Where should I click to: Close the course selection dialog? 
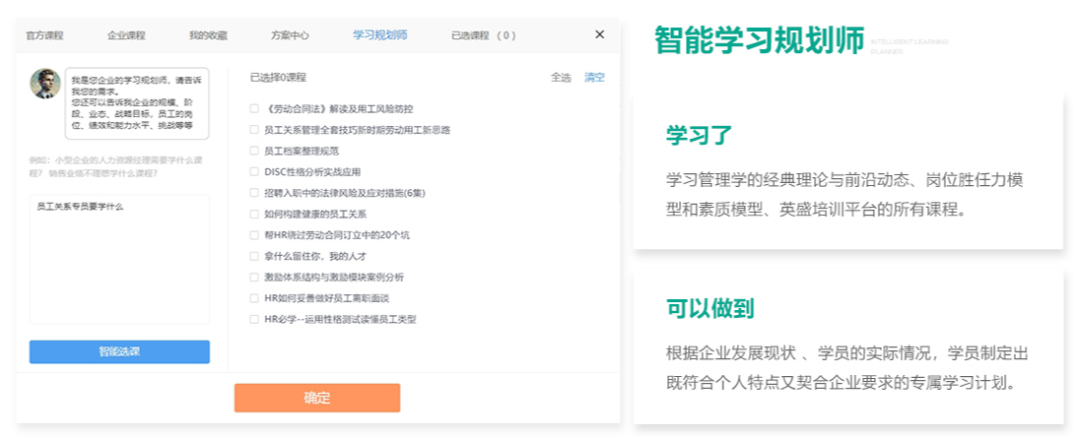(600, 34)
